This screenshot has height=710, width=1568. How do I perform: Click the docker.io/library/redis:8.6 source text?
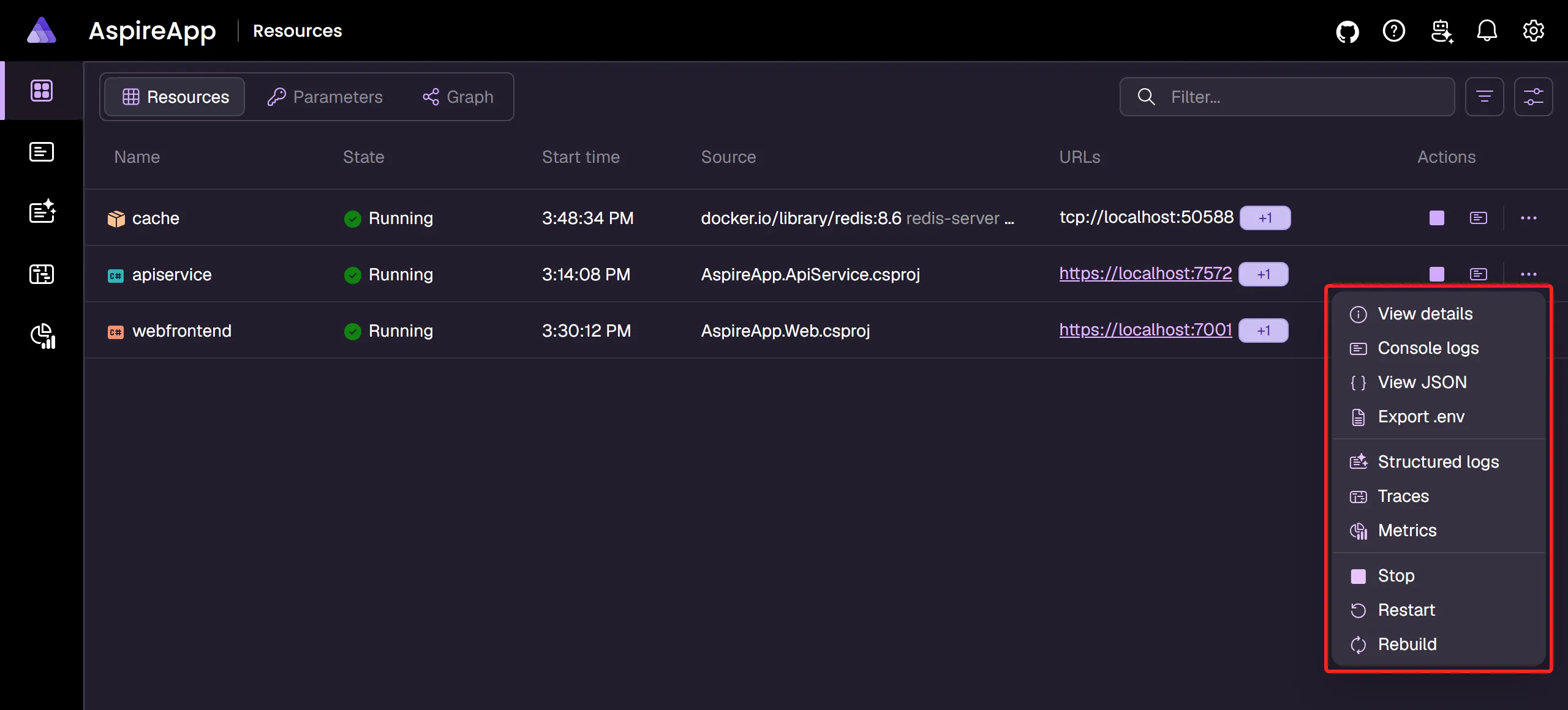pos(801,219)
